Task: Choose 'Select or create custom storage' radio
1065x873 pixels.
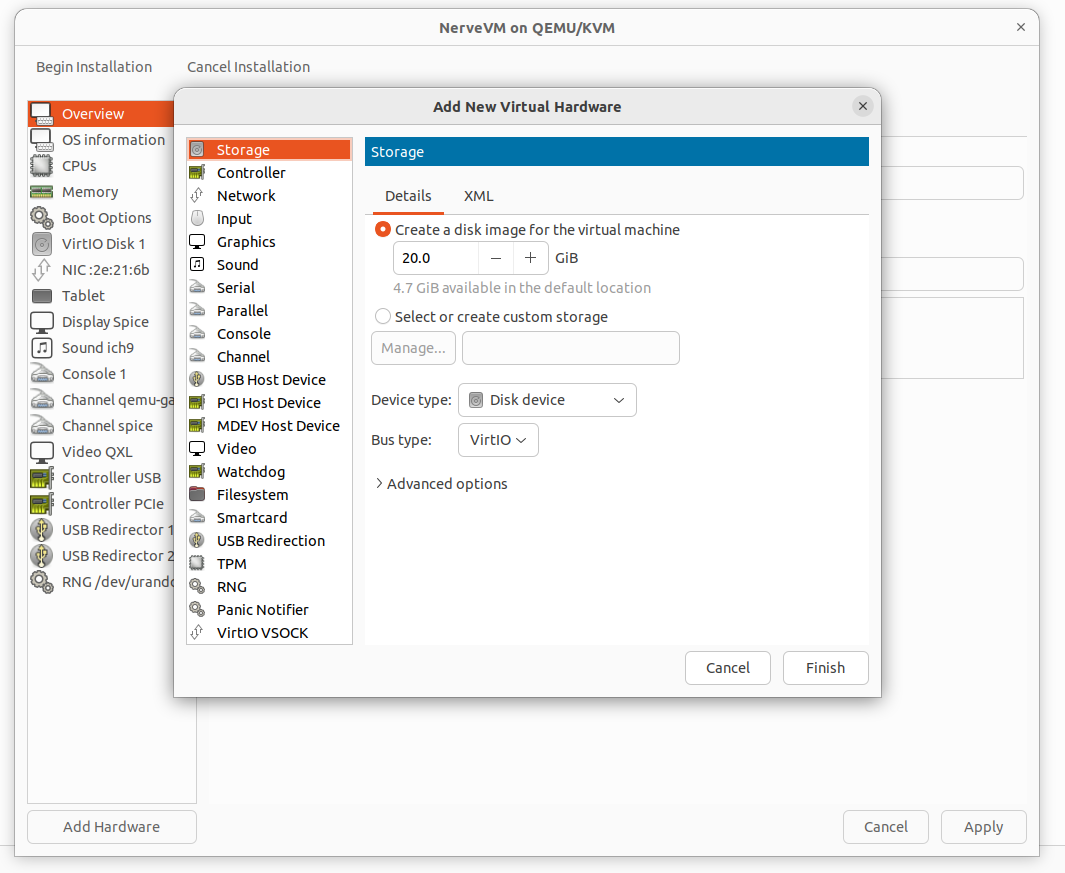Action: [x=383, y=317]
